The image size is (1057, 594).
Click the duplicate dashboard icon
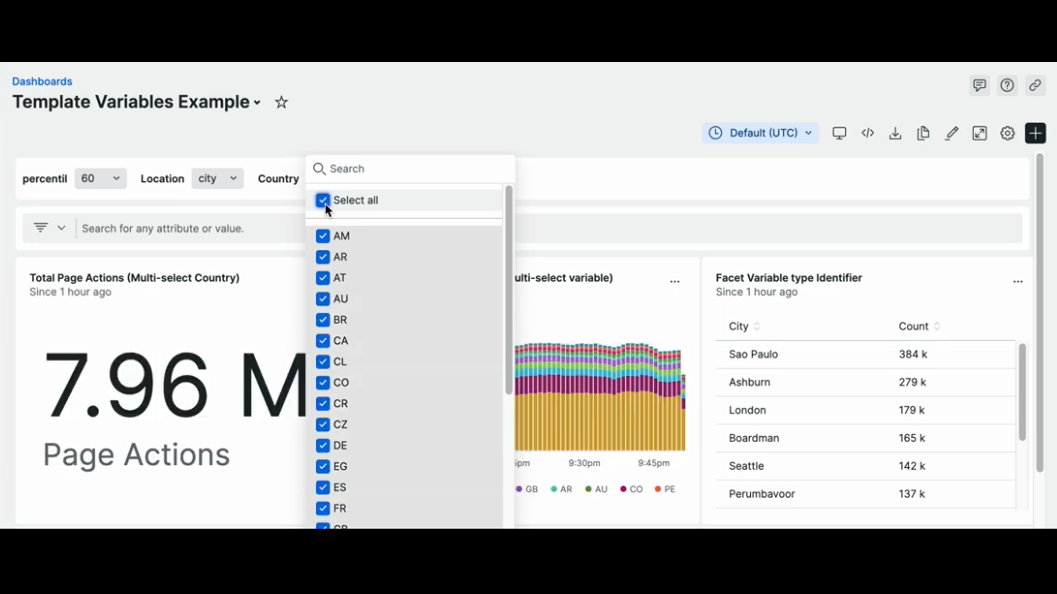(923, 133)
